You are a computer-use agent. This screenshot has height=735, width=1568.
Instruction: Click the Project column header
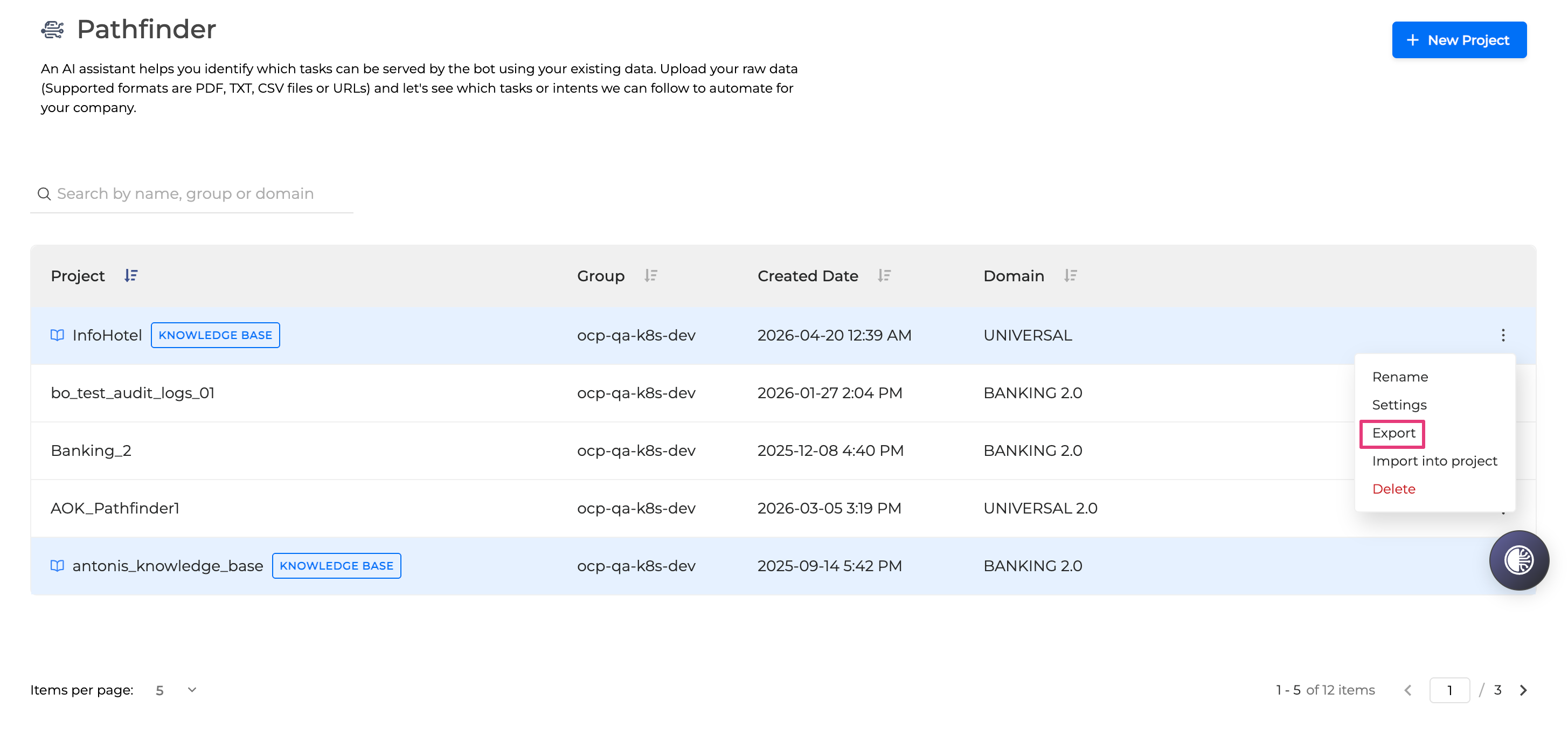tap(77, 276)
